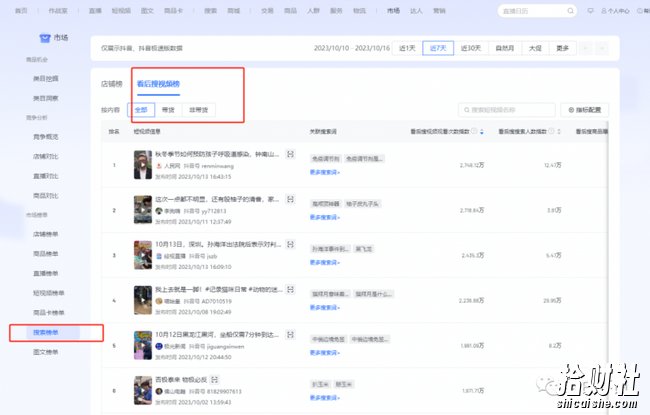Open 直播 in the top navigation

tap(95, 11)
